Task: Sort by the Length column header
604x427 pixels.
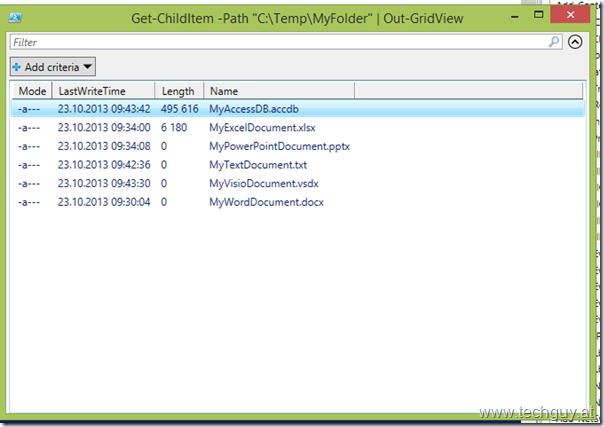Action: tap(179, 91)
